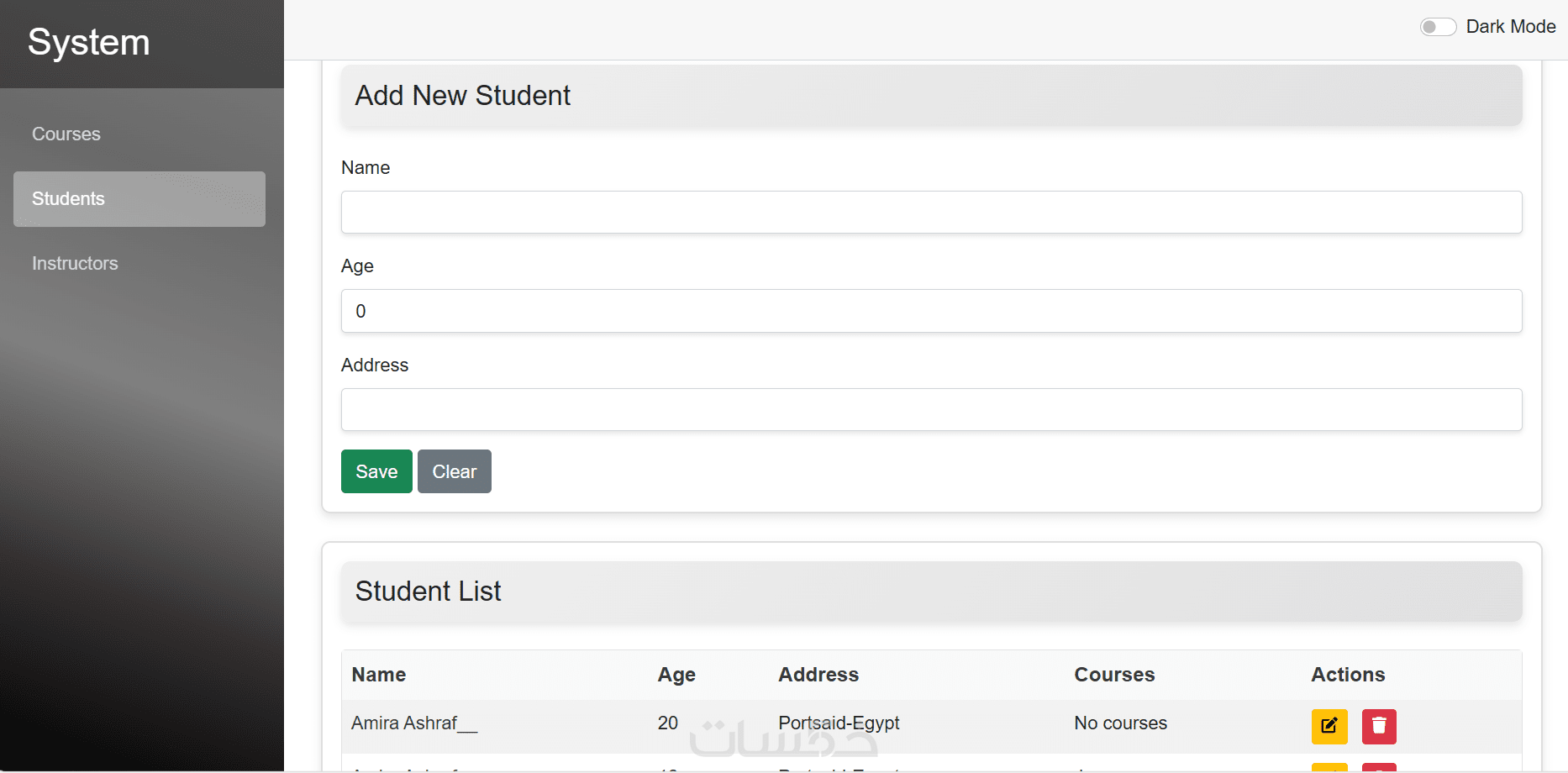Focus the student Name input field
Screen dimensions: 1568x773
(931, 213)
